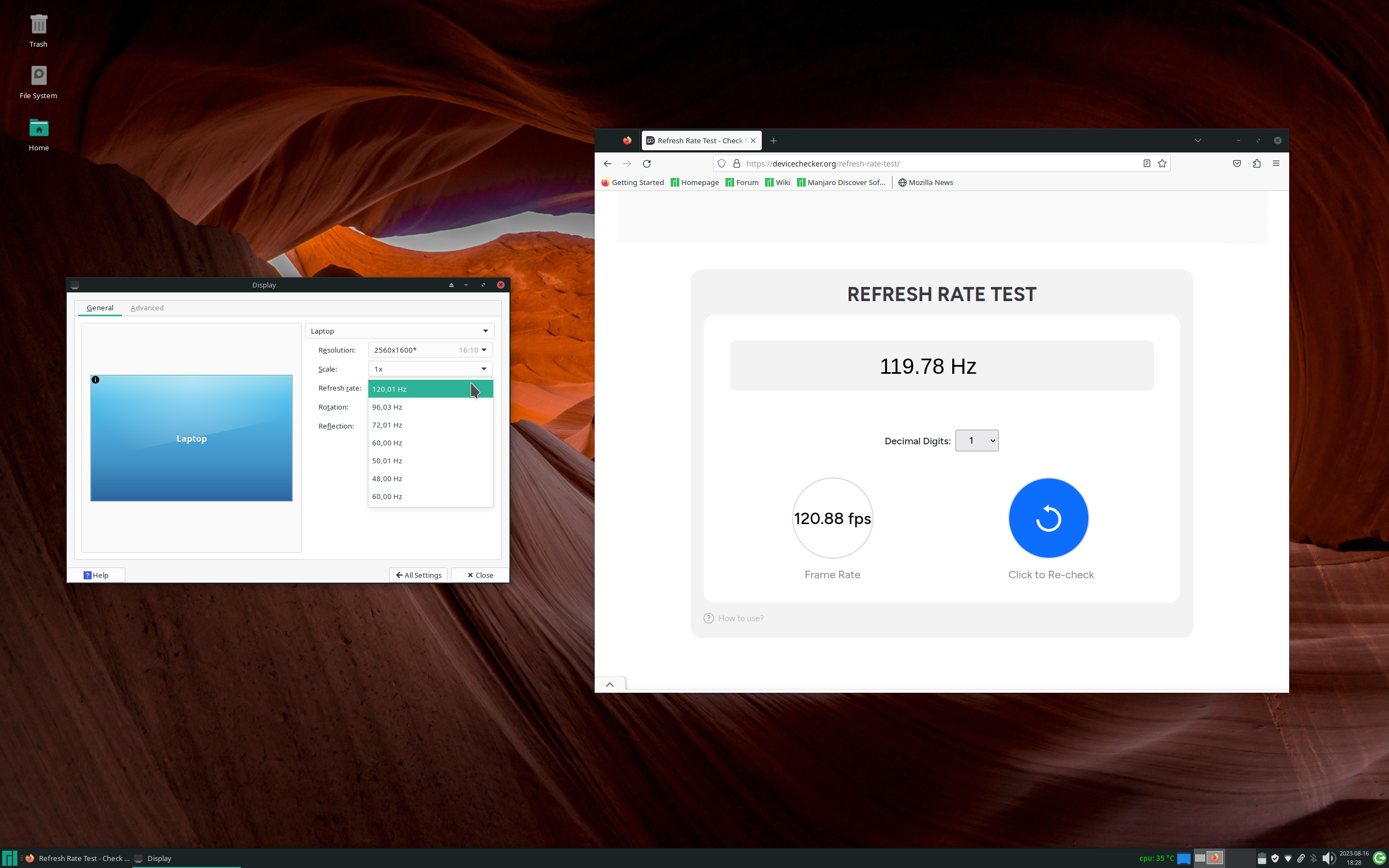Switch to the Advanced tab
This screenshot has width=1389, height=868.
147,308
